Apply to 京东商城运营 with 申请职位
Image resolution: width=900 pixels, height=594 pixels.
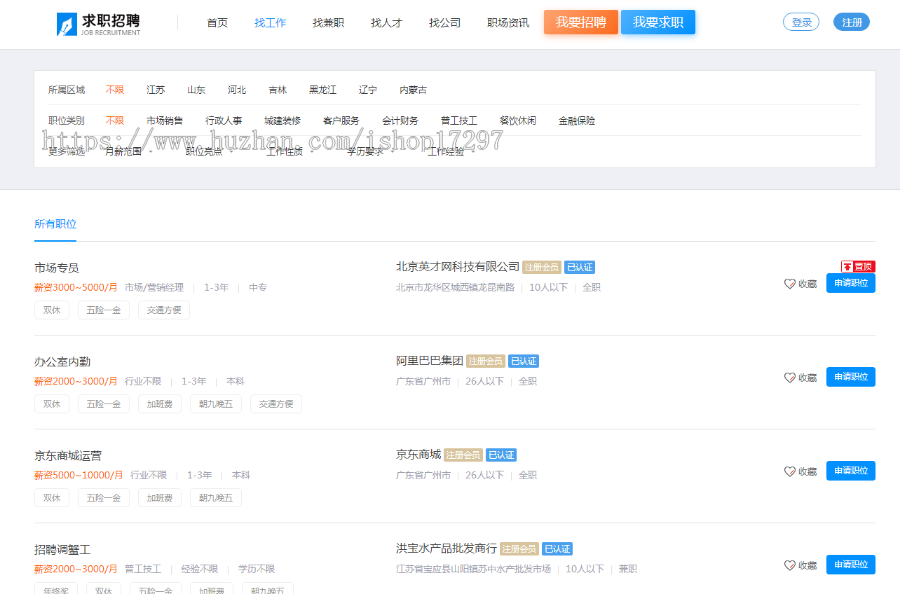click(x=851, y=471)
